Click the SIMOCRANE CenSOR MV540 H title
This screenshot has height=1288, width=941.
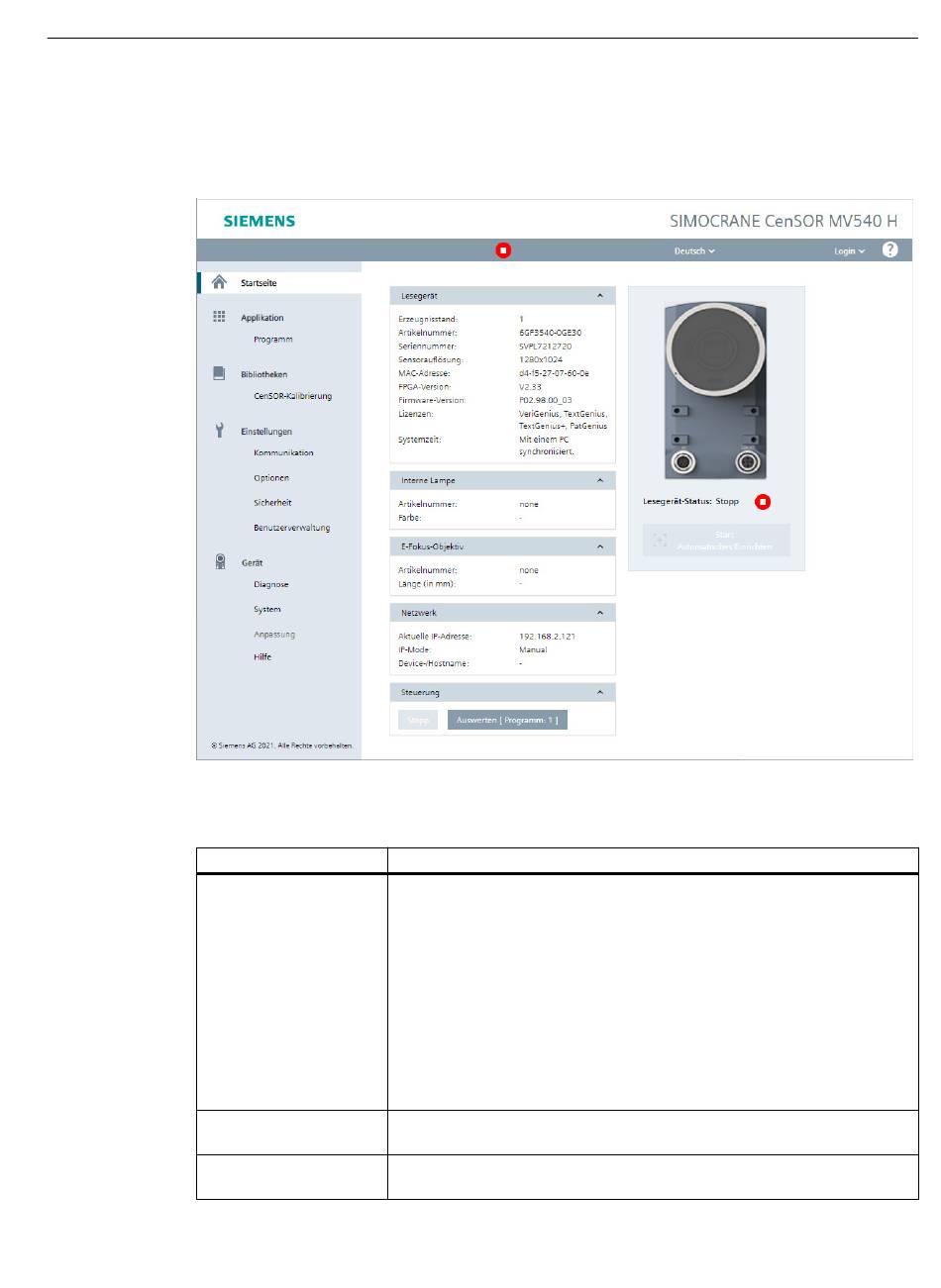tap(784, 221)
